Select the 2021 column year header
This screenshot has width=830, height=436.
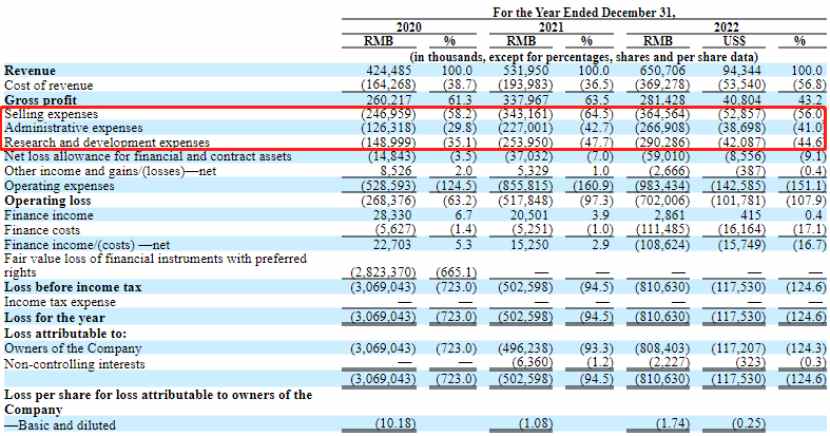(x=551, y=27)
